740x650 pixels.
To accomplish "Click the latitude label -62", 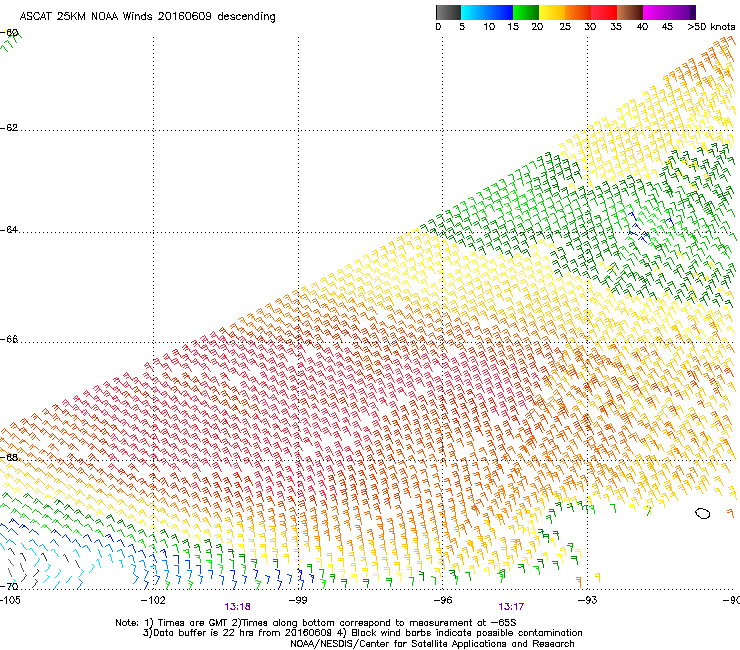I will 9,128.
